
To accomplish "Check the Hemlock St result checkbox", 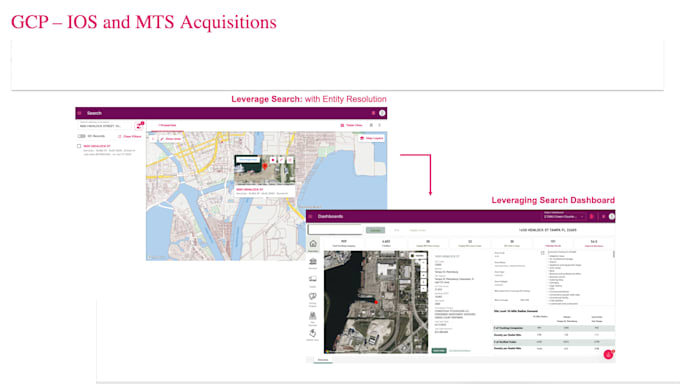I will point(79,146).
